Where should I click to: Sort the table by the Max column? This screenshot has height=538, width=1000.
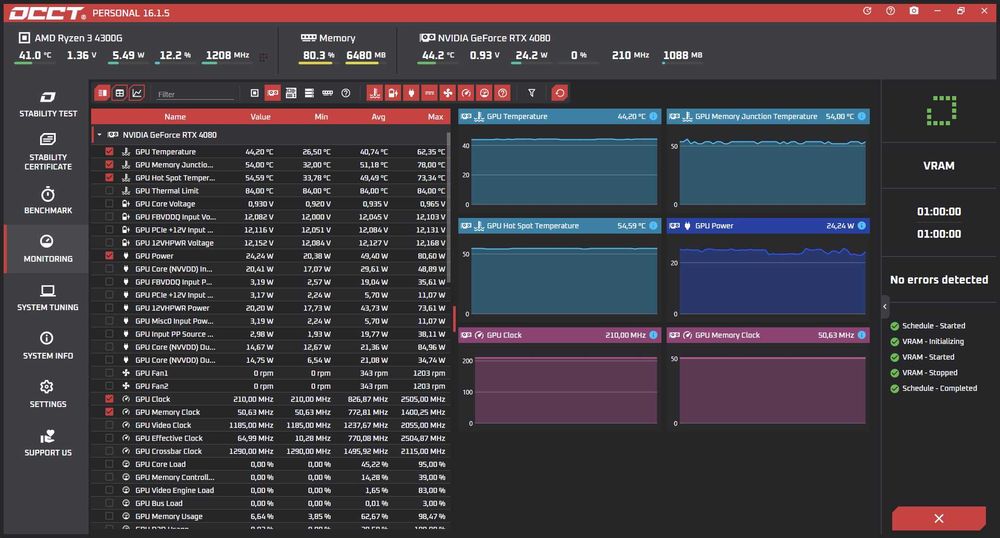click(436, 117)
